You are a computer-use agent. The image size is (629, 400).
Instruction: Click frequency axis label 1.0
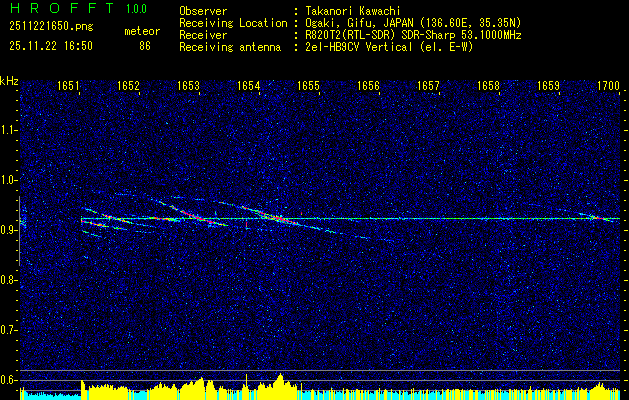point(9,180)
